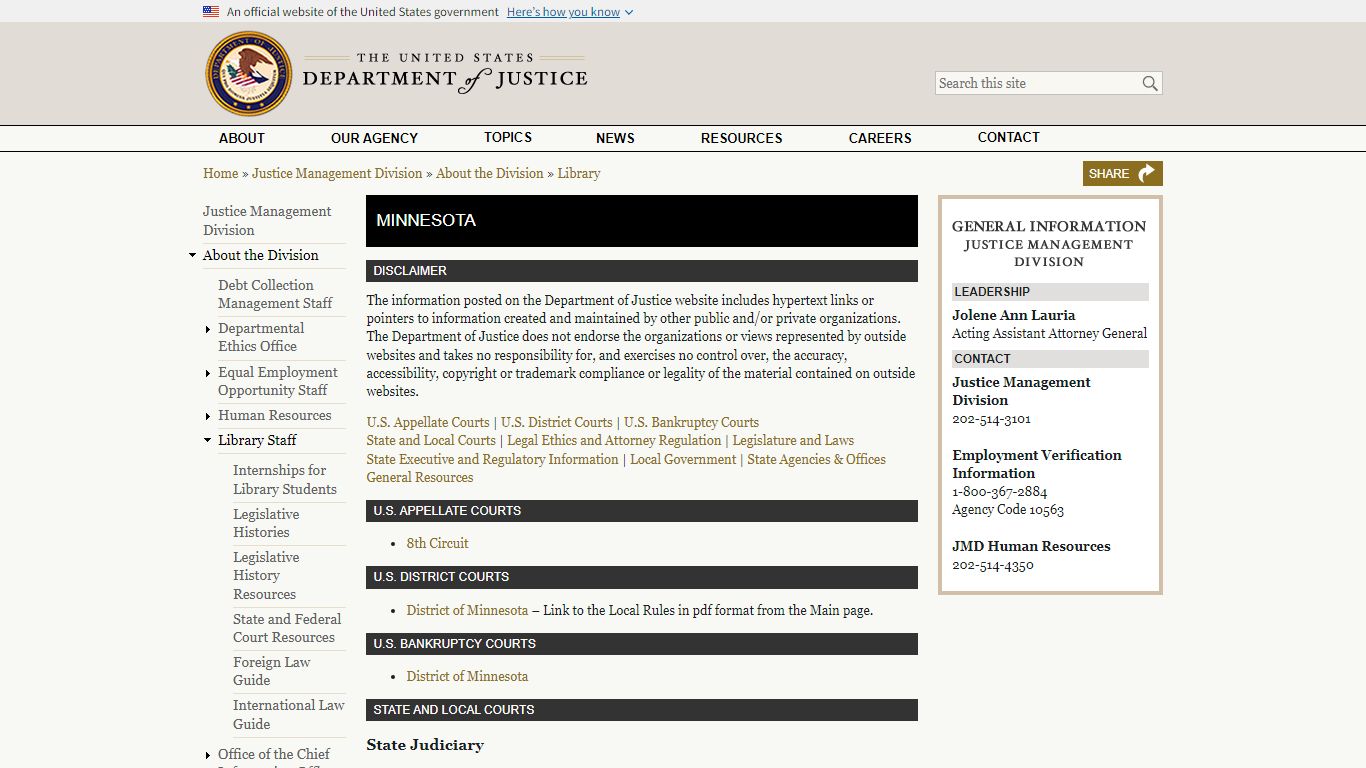The width and height of the screenshot is (1366, 768).
Task: Open Internships for Library Students
Action: point(285,479)
